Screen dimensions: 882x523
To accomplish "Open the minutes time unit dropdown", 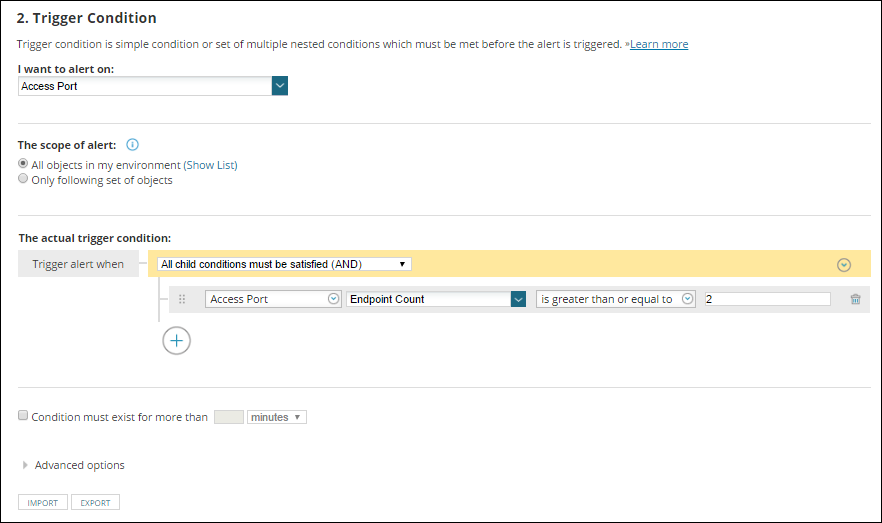I will click(x=277, y=417).
